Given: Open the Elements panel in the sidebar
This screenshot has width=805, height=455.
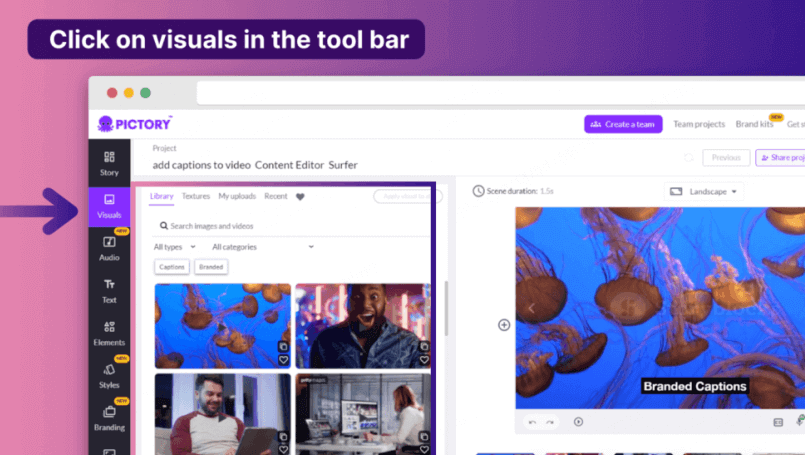Looking at the screenshot, I should (x=109, y=333).
